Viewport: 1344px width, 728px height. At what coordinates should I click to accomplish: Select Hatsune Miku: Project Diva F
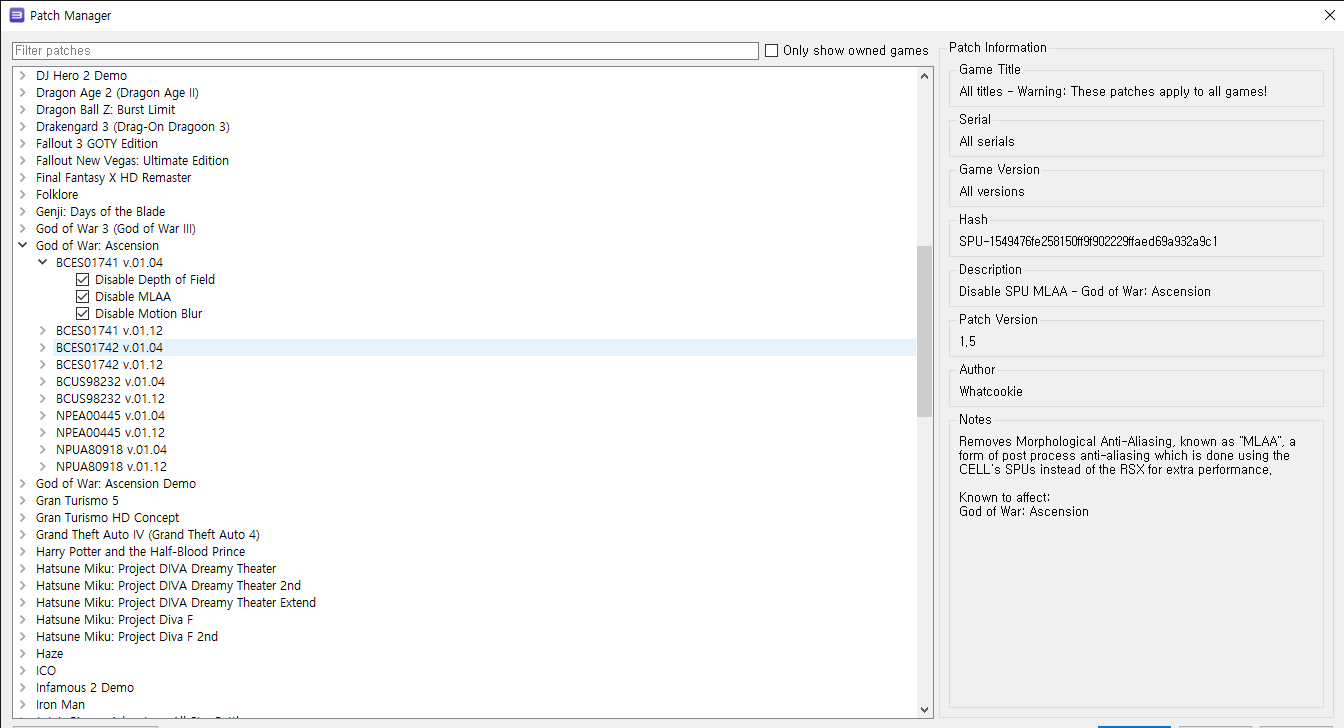point(115,620)
